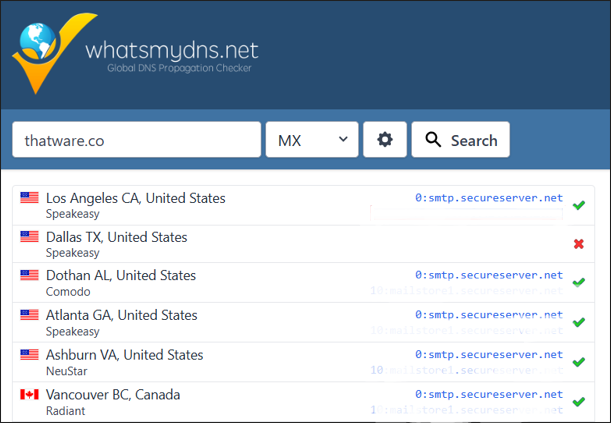Click the green checkmark for Los Angeles

578,206
